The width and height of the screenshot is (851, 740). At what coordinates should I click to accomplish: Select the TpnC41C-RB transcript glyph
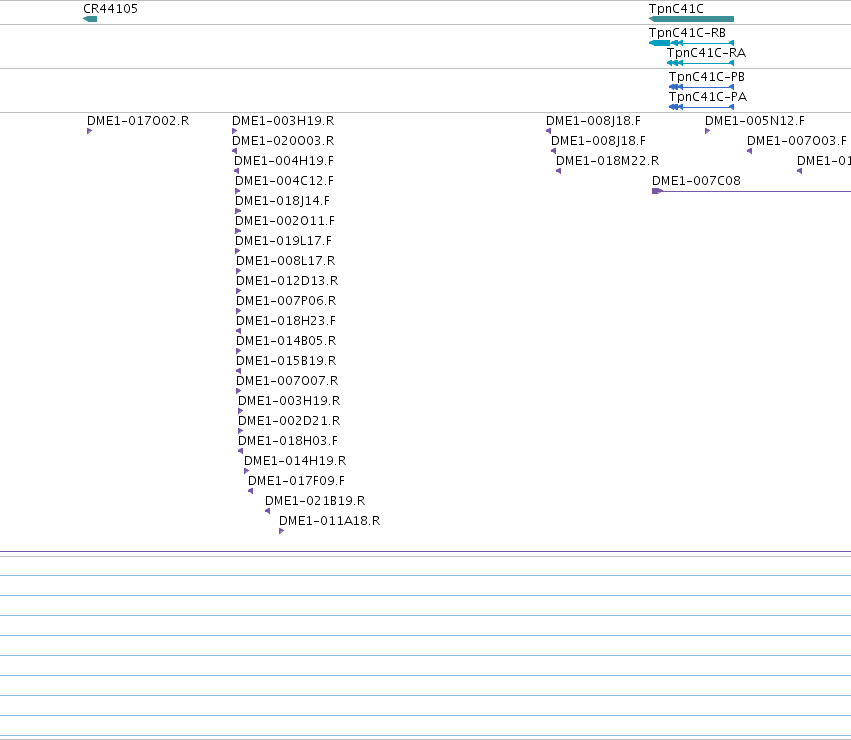691,43
